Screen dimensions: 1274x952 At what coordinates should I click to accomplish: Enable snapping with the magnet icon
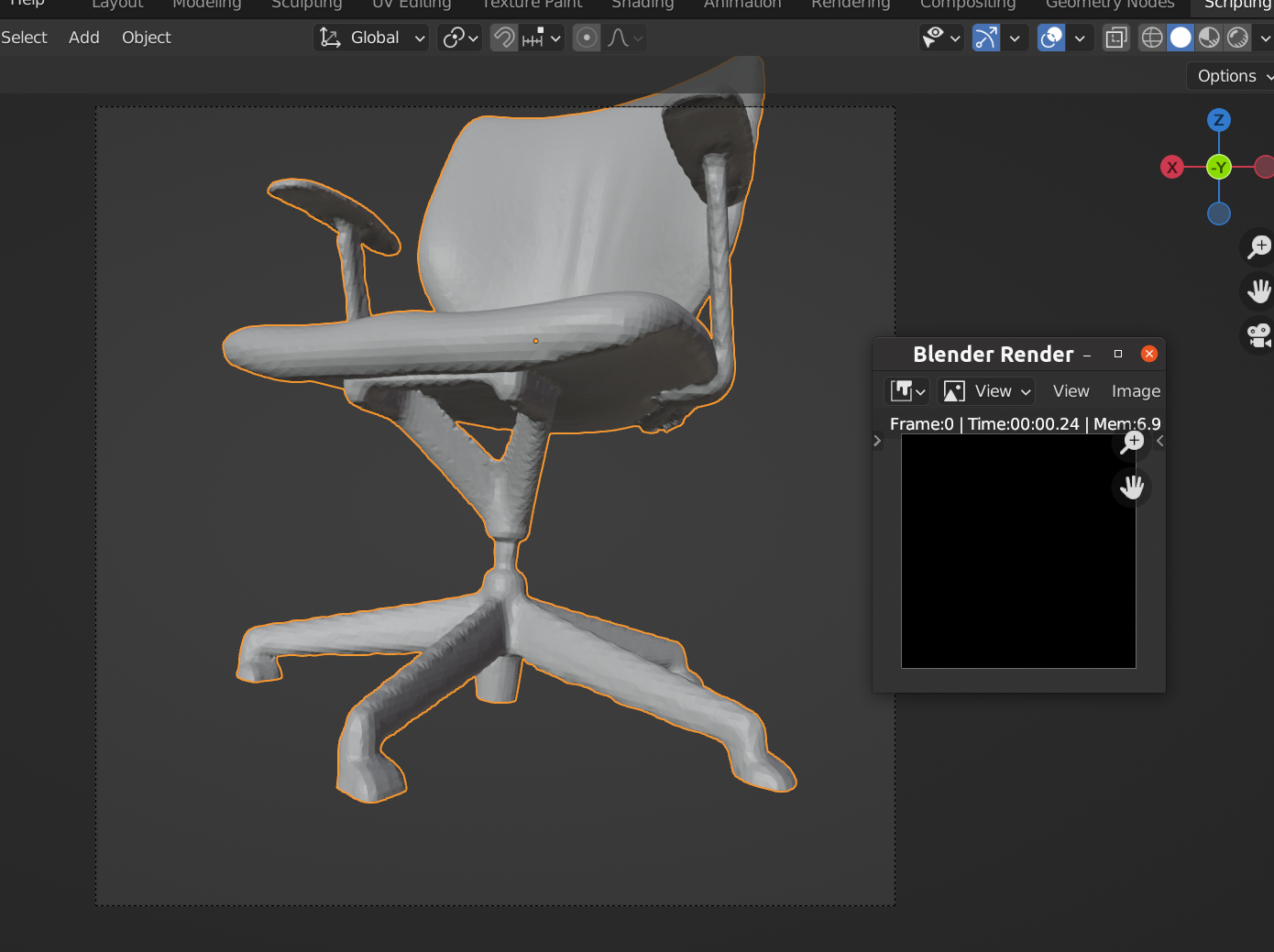click(503, 38)
